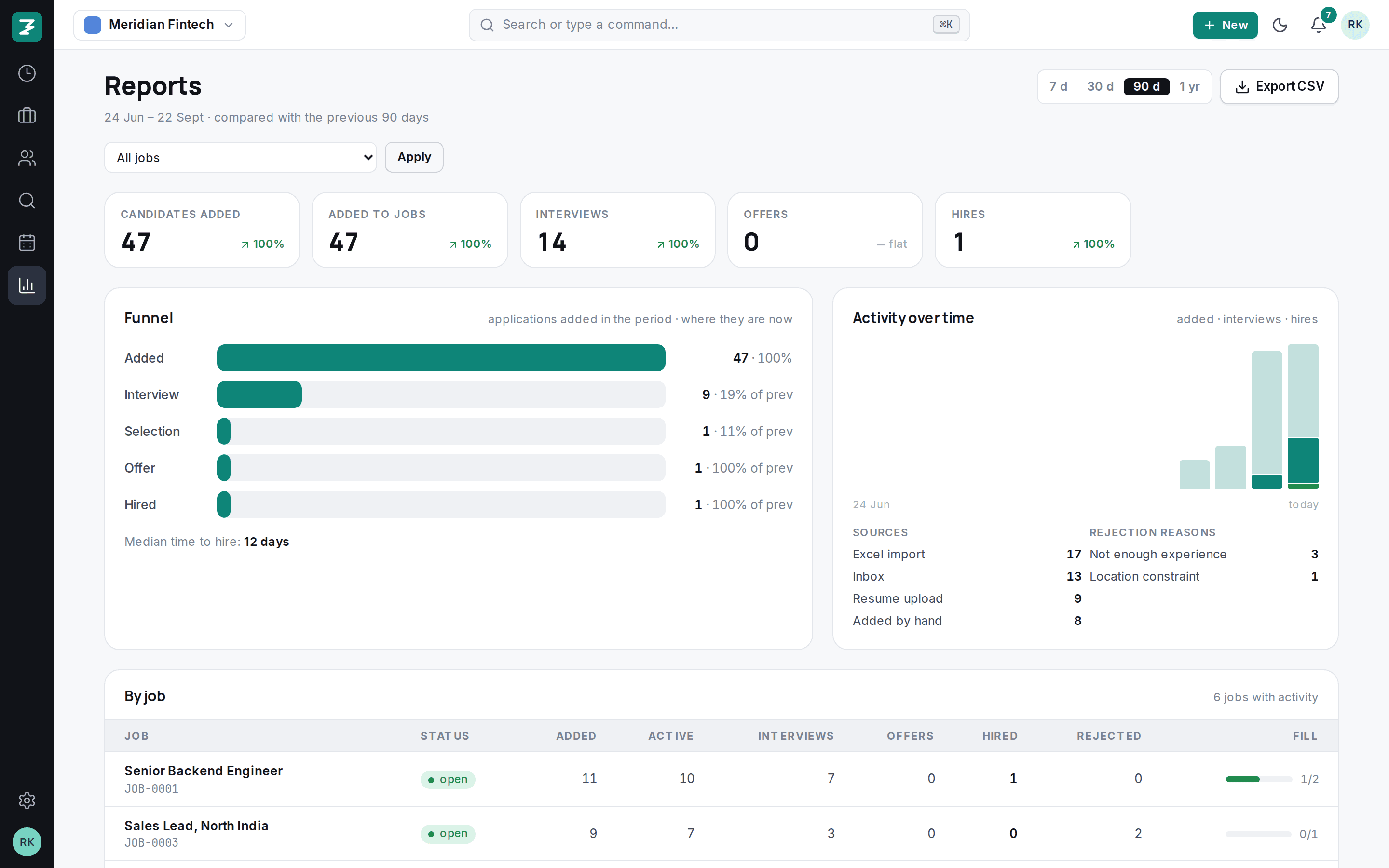Click Not enough experience rejection reason
Image resolution: width=1389 pixels, height=868 pixels.
coord(1204,554)
